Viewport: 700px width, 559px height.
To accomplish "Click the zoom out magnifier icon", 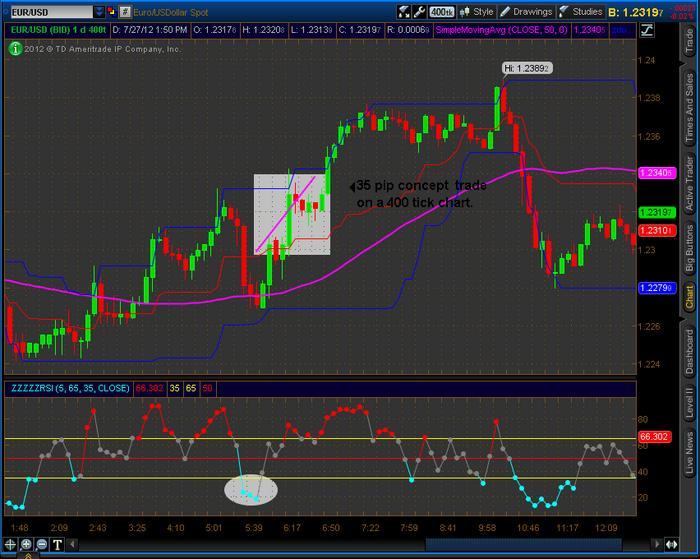I will tap(42, 544).
